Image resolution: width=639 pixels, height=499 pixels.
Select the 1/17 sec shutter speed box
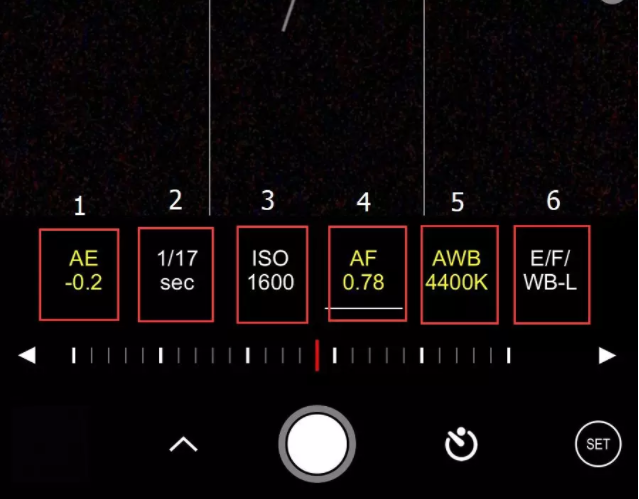[176, 274]
